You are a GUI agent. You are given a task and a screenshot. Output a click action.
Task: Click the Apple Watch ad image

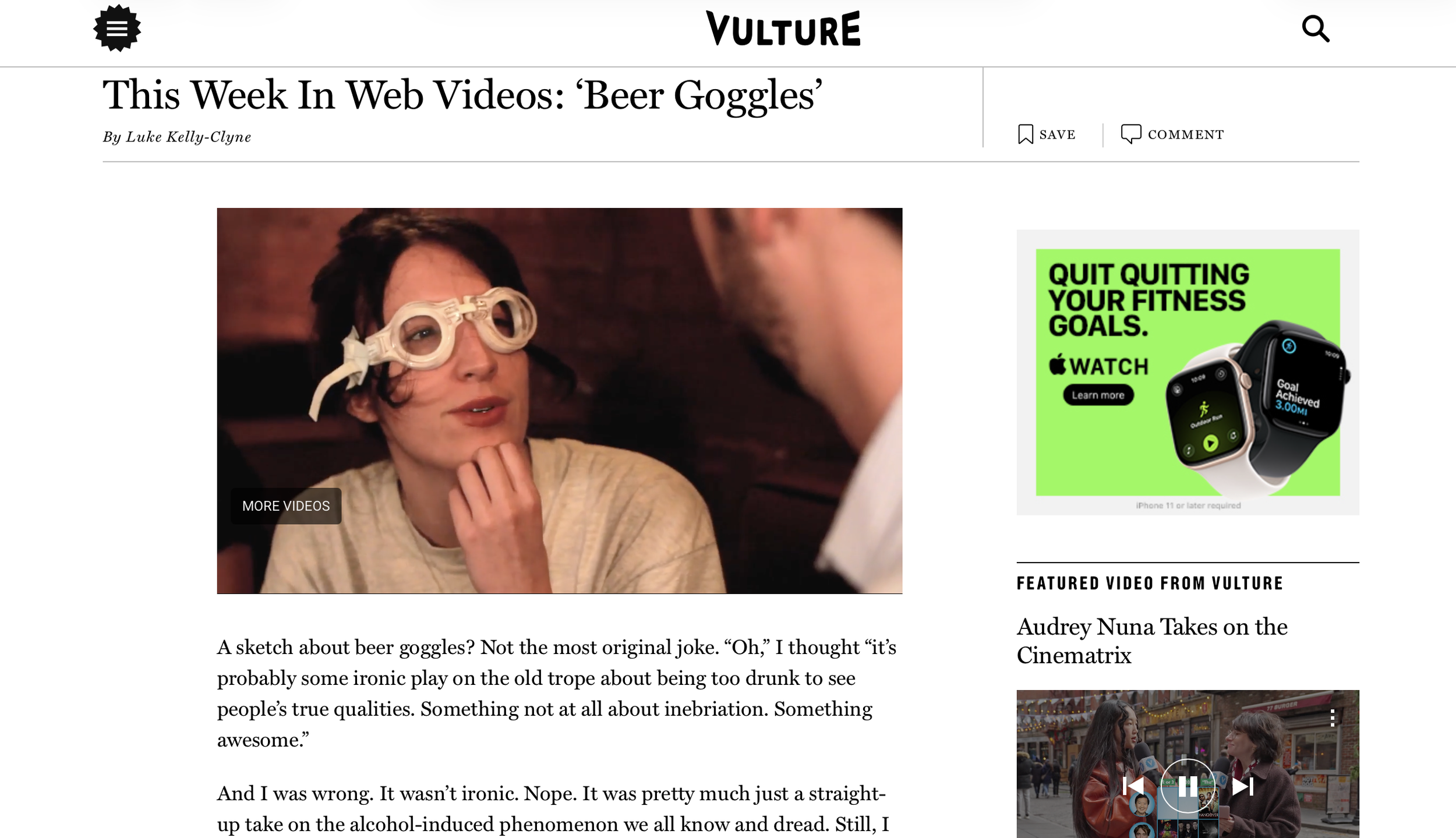pos(1188,372)
